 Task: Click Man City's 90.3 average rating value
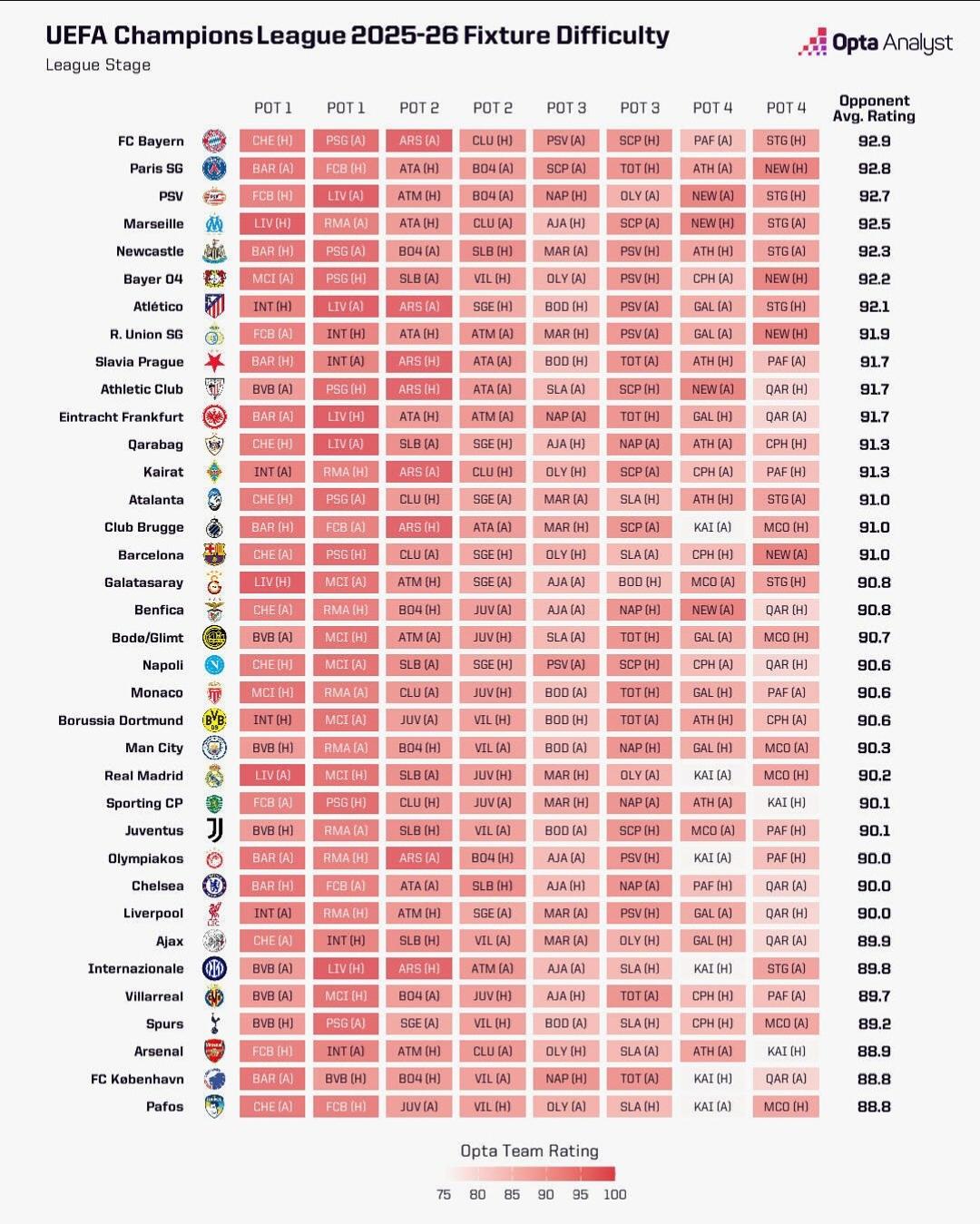[874, 748]
